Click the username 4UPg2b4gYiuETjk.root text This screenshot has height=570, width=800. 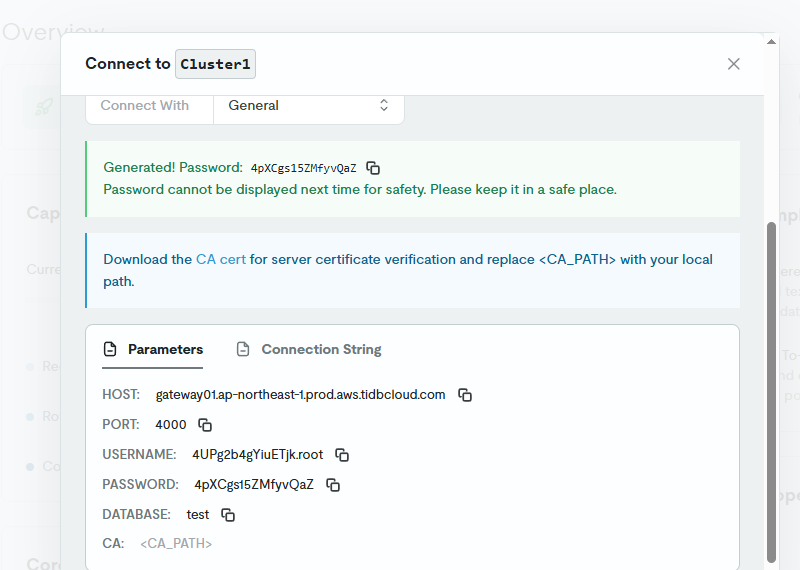click(x=257, y=455)
